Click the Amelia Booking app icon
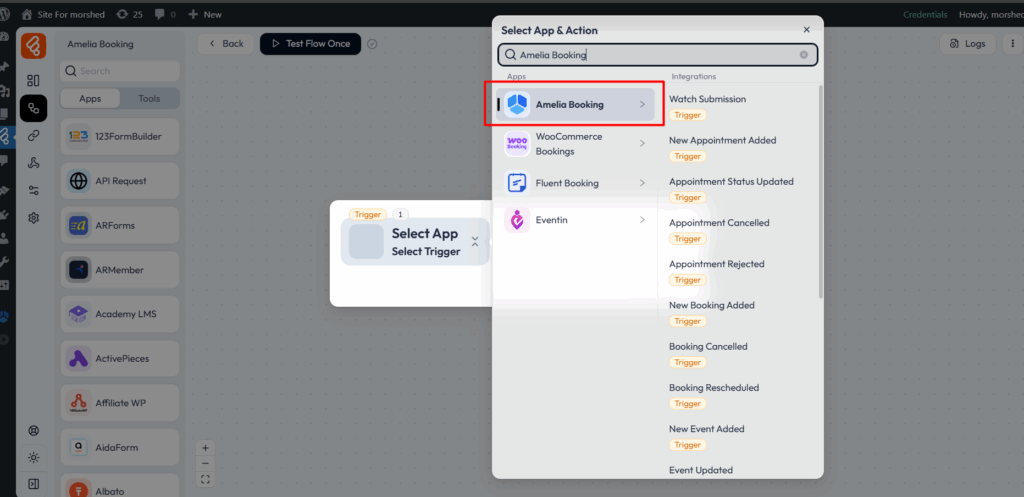Screen dimensions: 1024x497 point(517,104)
